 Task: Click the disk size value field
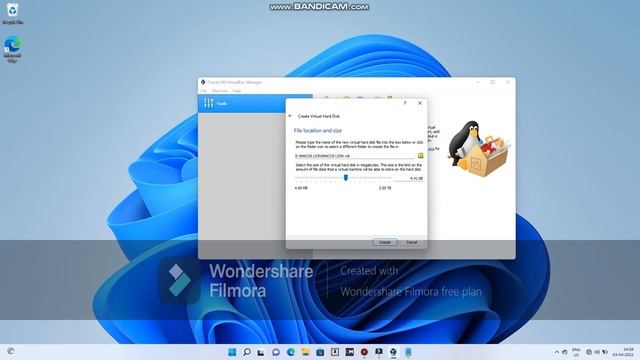(x=409, y=178)
